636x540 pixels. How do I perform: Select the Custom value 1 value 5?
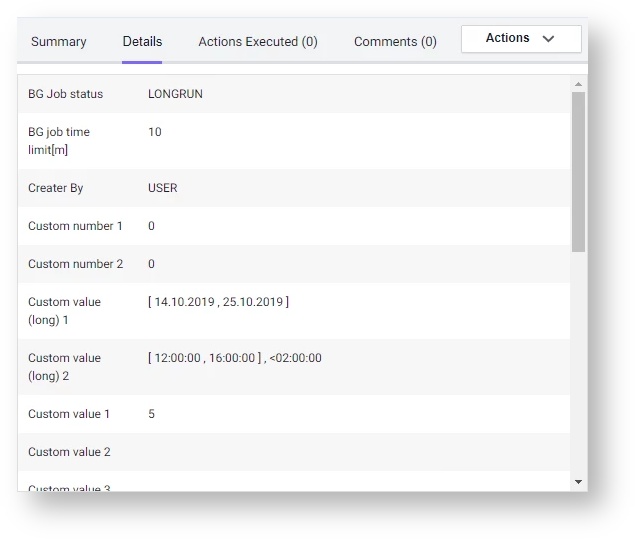click(151, 414)
